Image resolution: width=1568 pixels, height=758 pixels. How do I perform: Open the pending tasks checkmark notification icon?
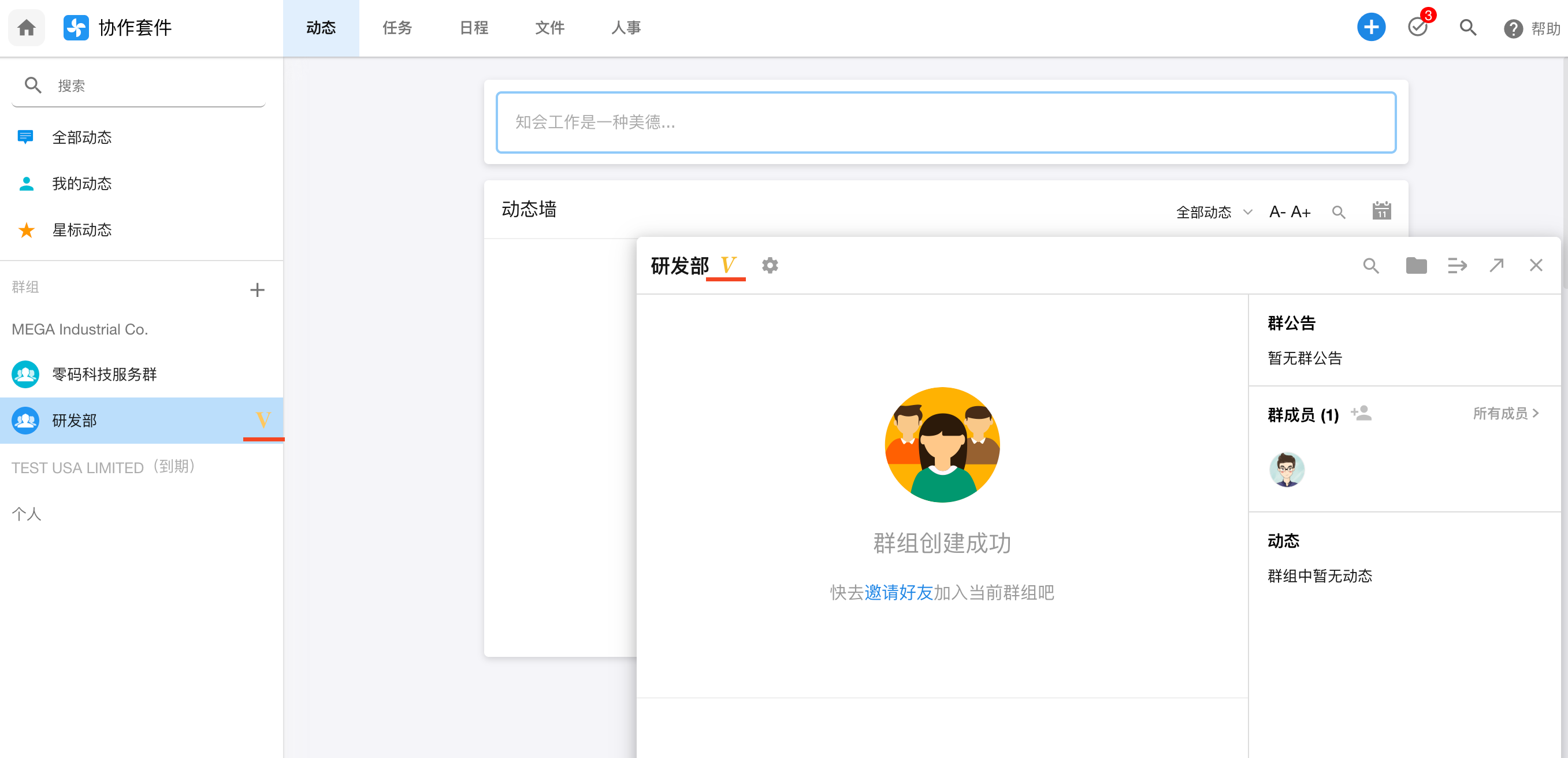click(1418, 27)
